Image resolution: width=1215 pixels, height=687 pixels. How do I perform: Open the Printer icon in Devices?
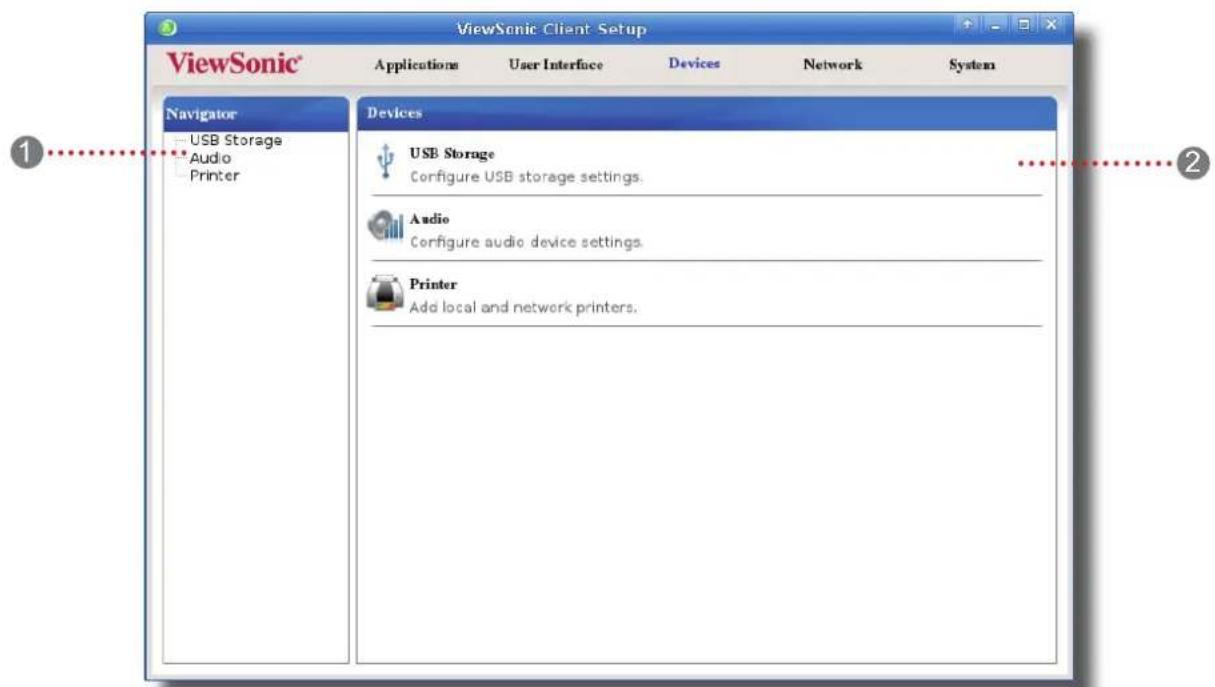coord(386,293)
